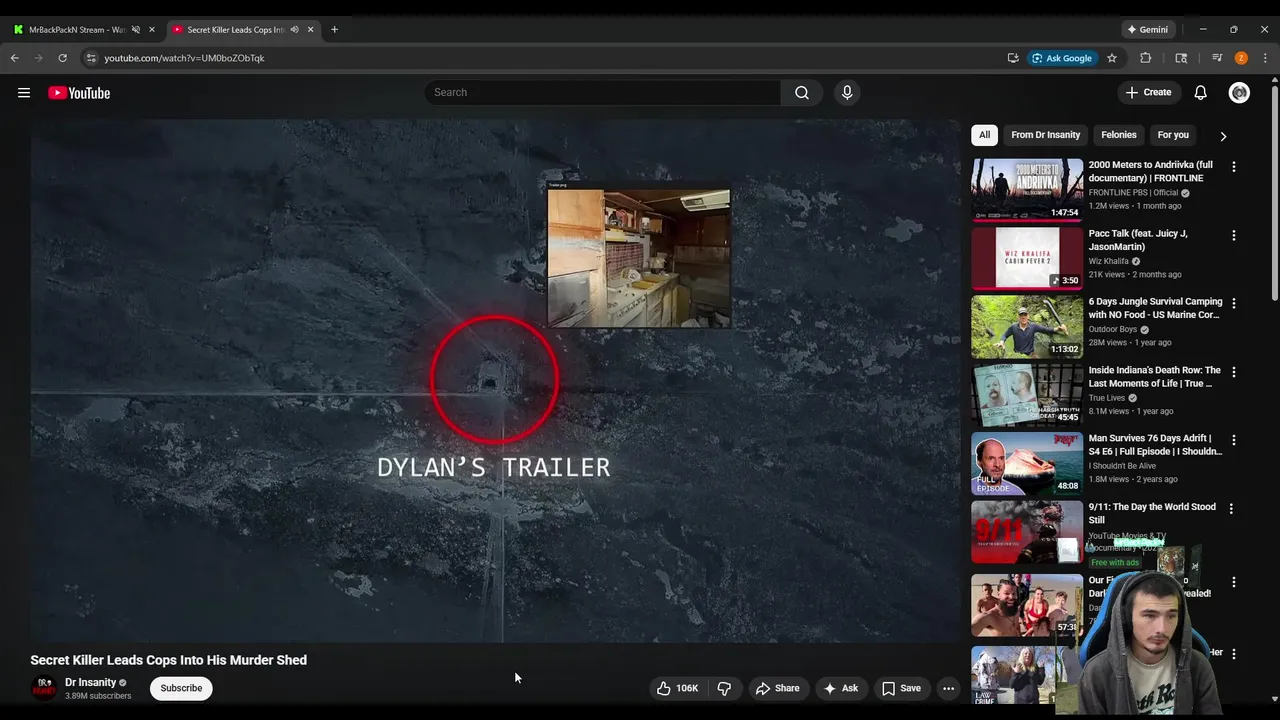Mute the Secret Killer YouTube tab
The width and height of the screenshot is (1280, 720).
click(294, 30)
